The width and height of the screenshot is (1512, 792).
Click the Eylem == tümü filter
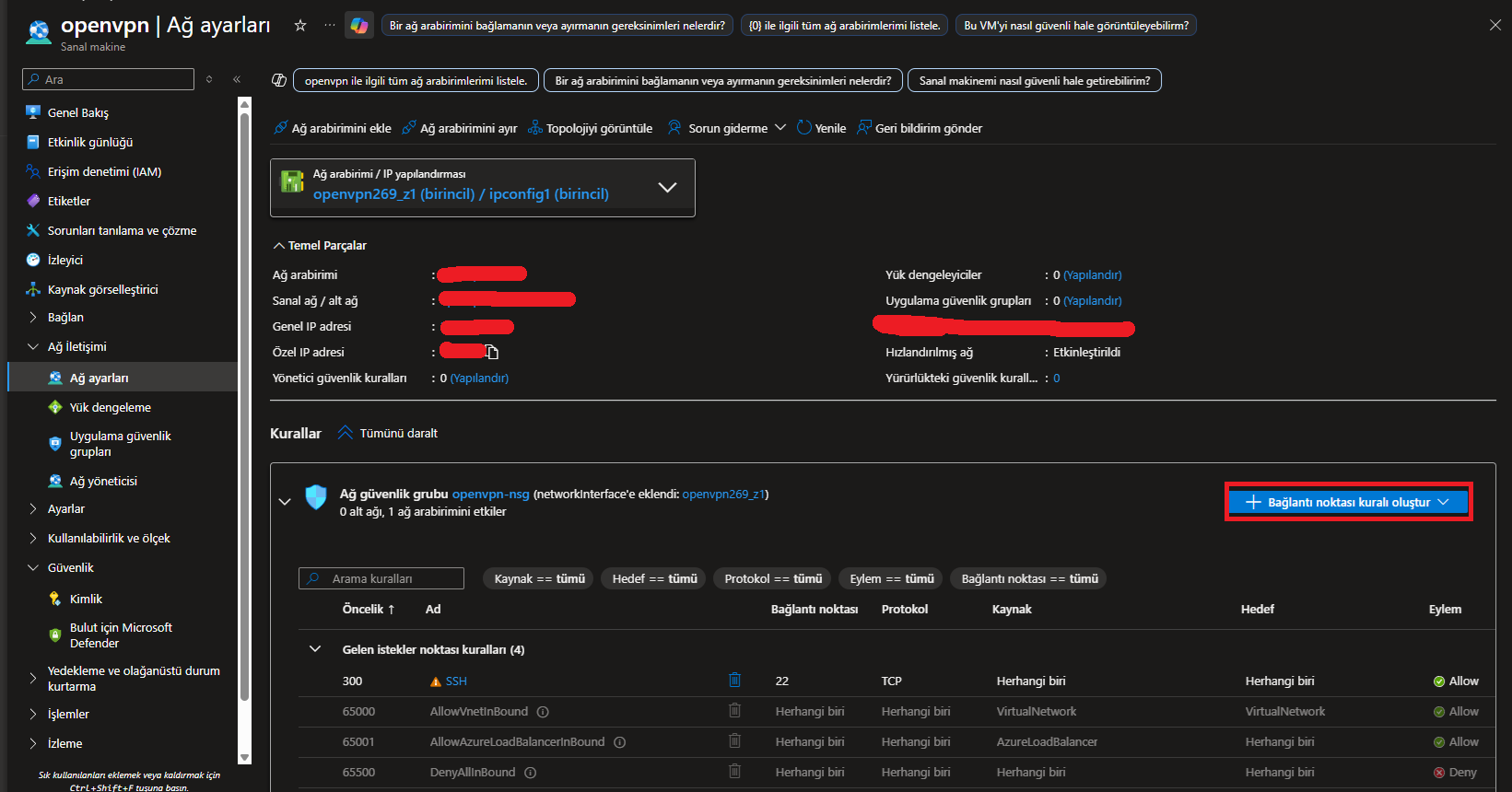[x=892, y=578]
